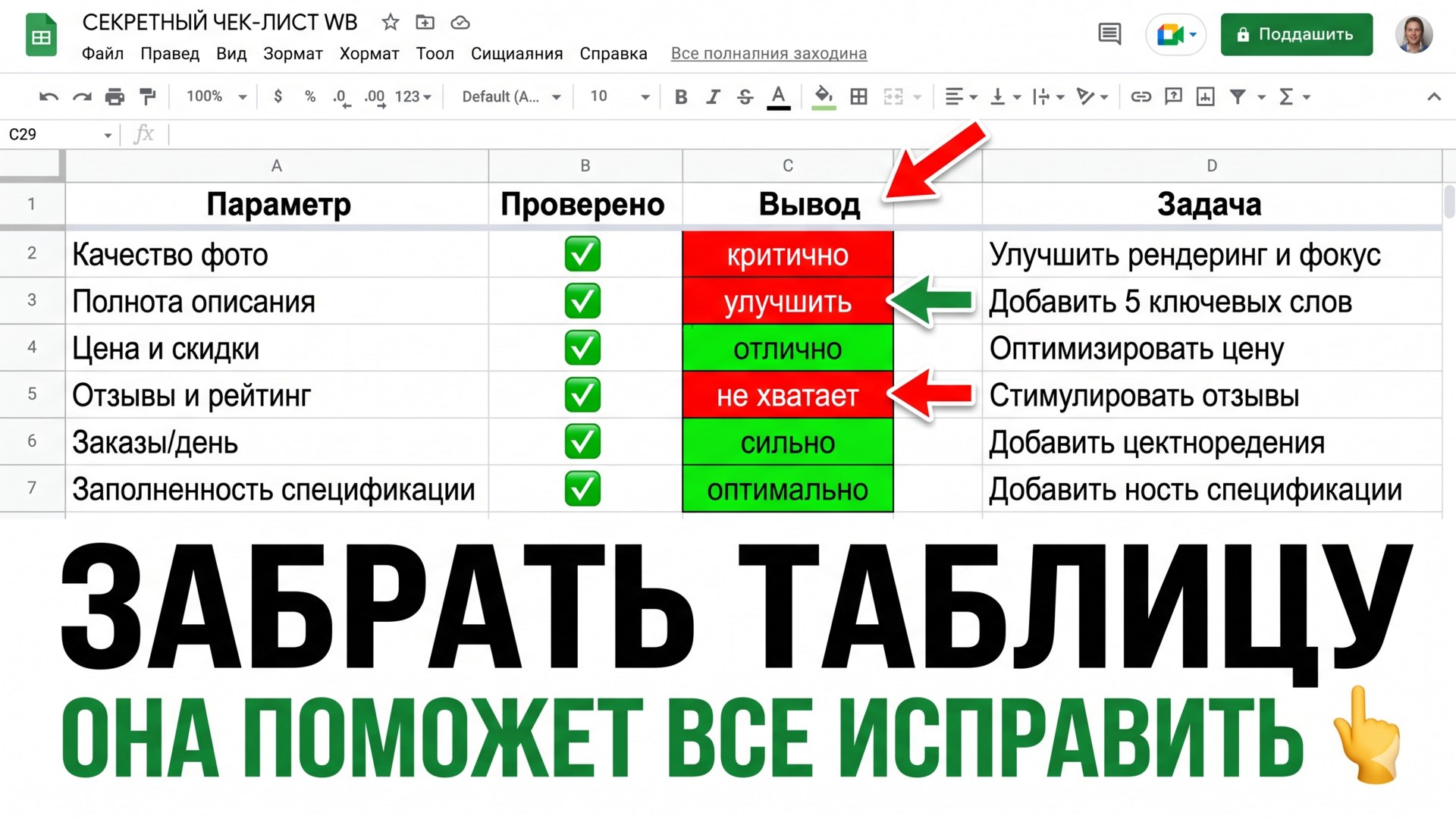Select column D header
Image resolution: width=1456 pixels, height=819 pixels.
[1212, 165]
